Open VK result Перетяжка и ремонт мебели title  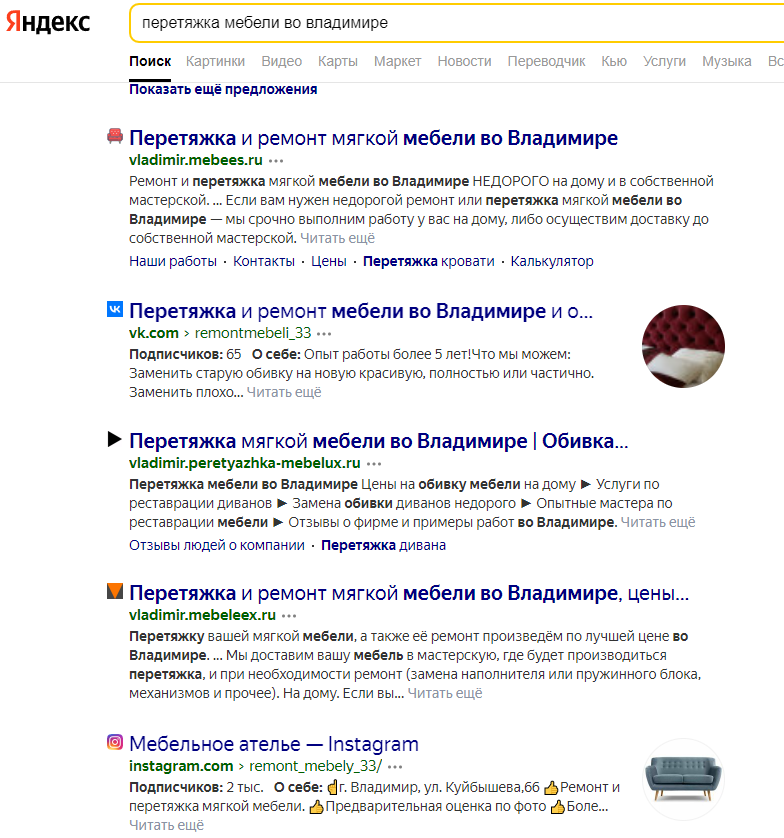tap(361, 311)
